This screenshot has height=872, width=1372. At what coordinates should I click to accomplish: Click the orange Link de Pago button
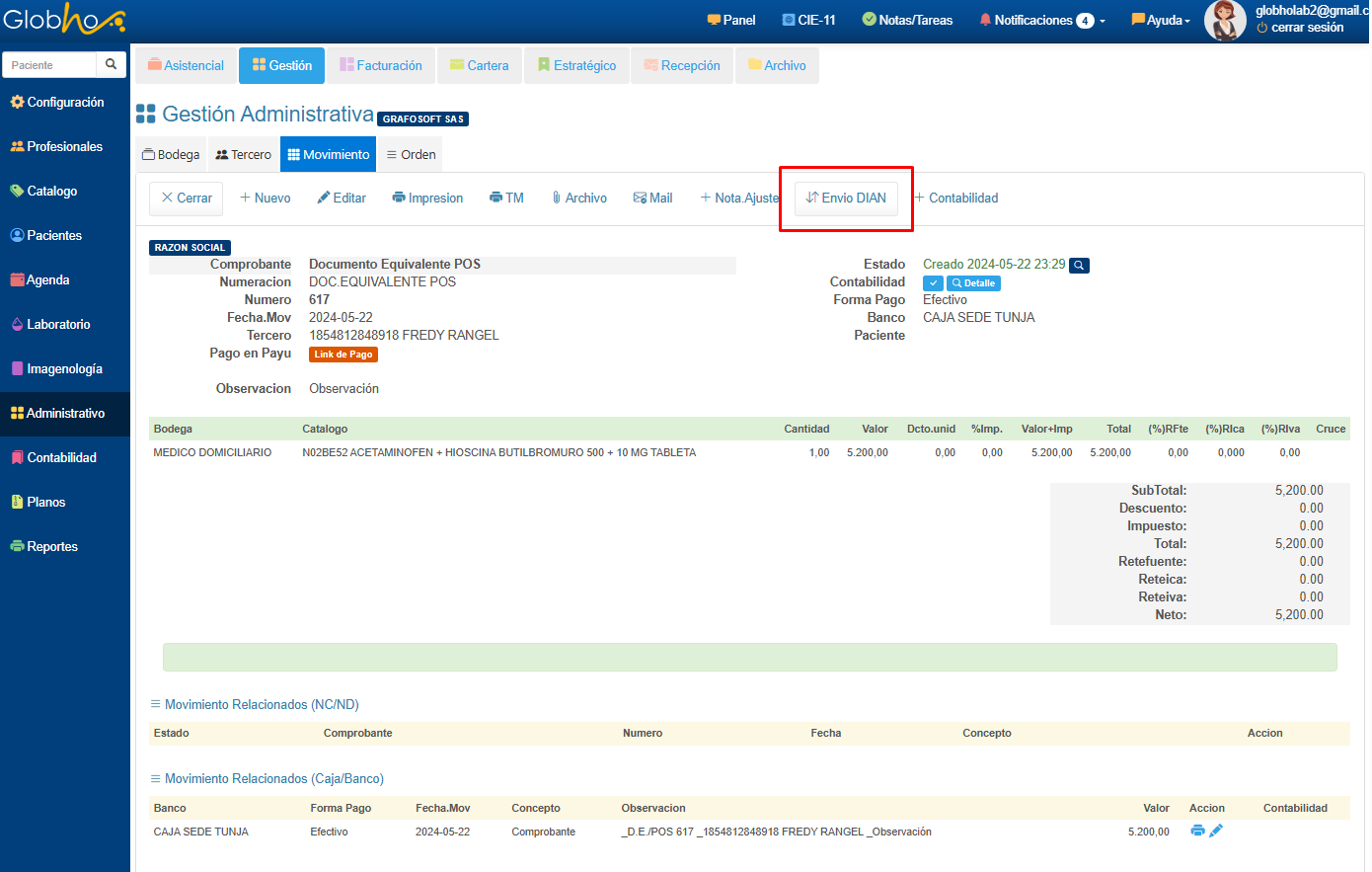(343, 355)
